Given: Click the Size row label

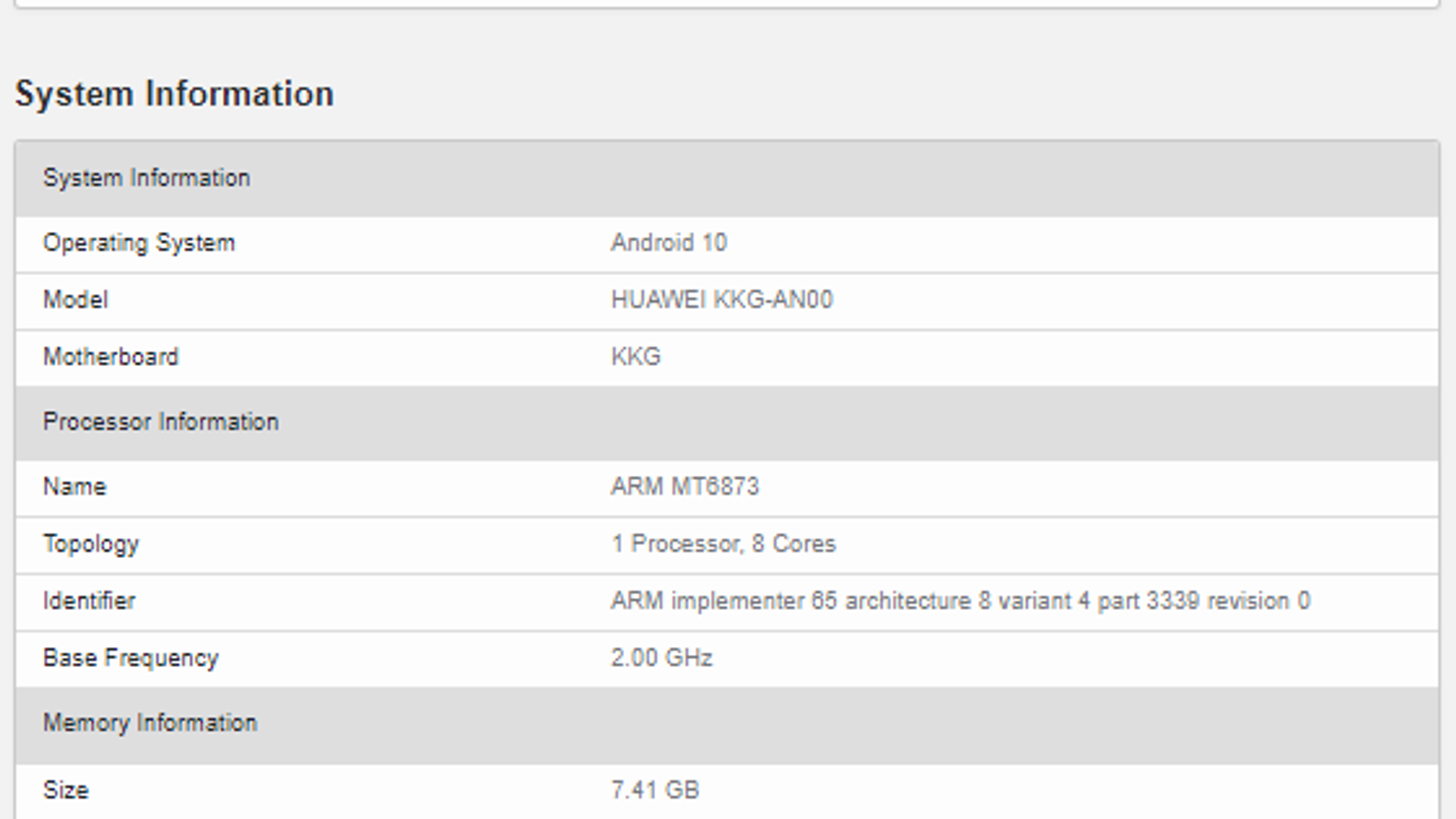Looking at the screenshot, I should (x=66, y=790).
